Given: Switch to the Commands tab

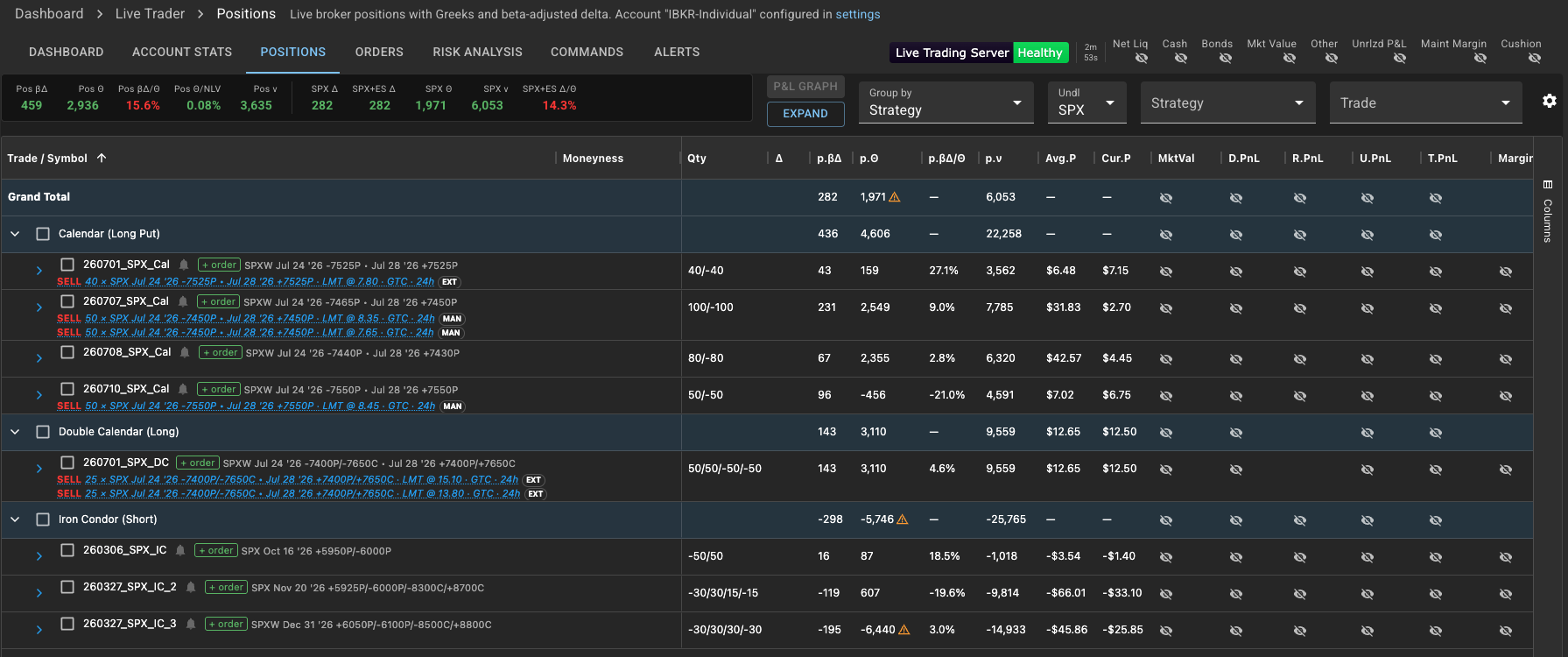Looking at the screenshot, I should click(x=587, y=52).
